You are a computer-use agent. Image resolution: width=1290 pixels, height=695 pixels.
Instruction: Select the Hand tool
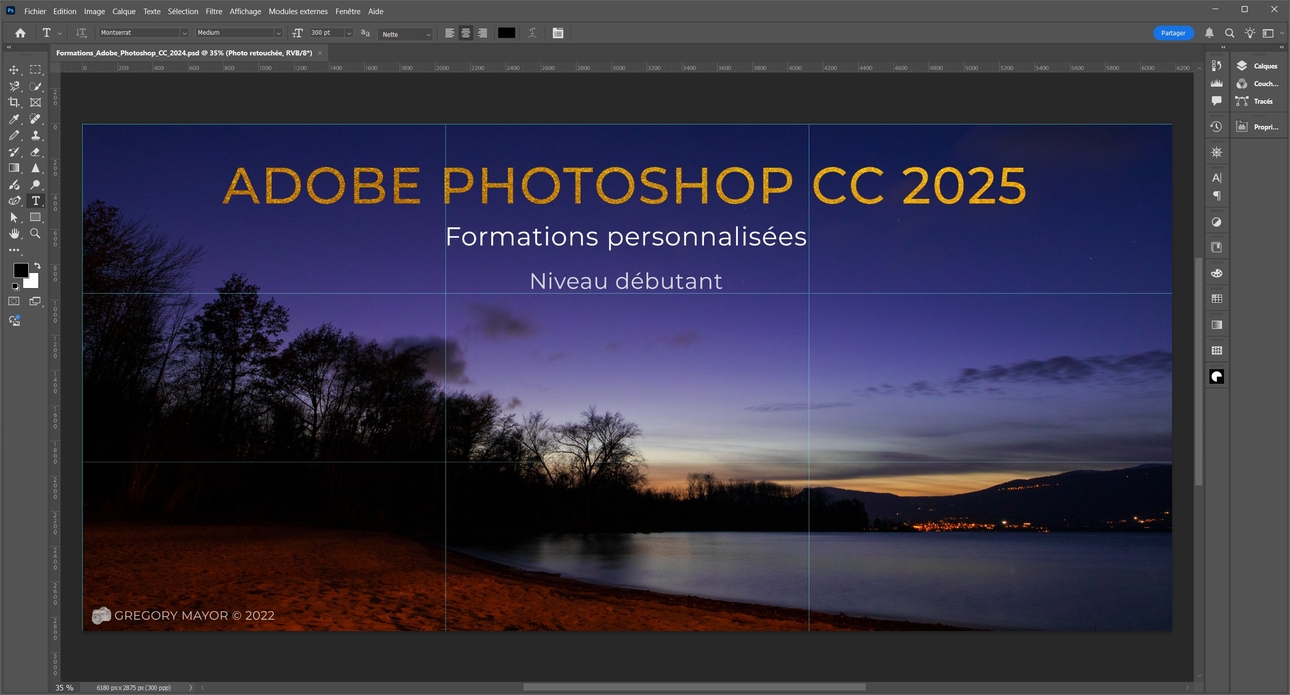tap(14, 233)
